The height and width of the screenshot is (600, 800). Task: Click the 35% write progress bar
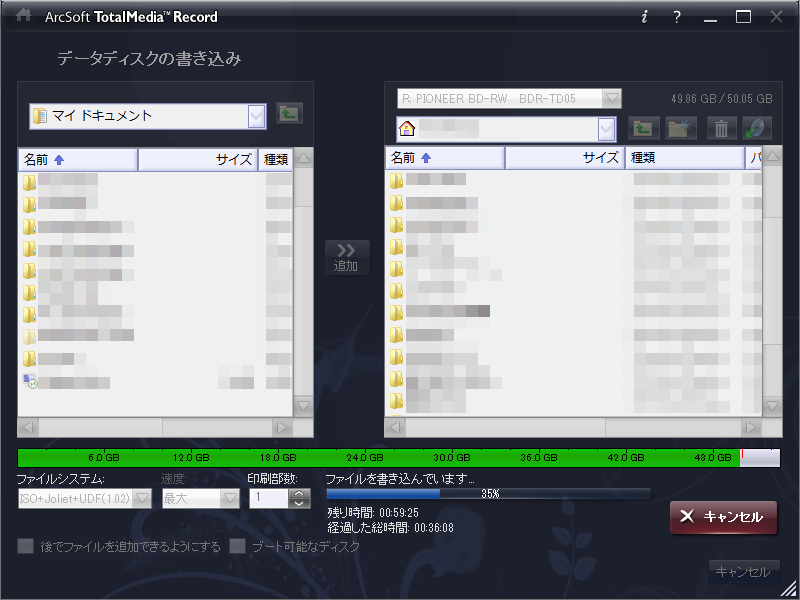489,493
